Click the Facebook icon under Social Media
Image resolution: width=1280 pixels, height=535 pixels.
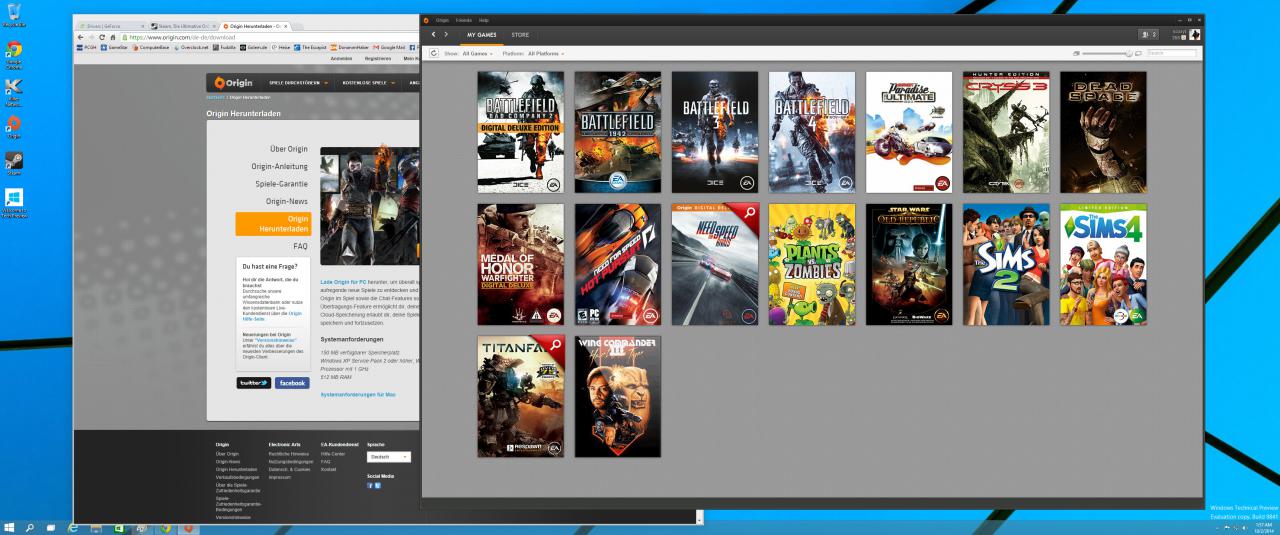(371, 485)
